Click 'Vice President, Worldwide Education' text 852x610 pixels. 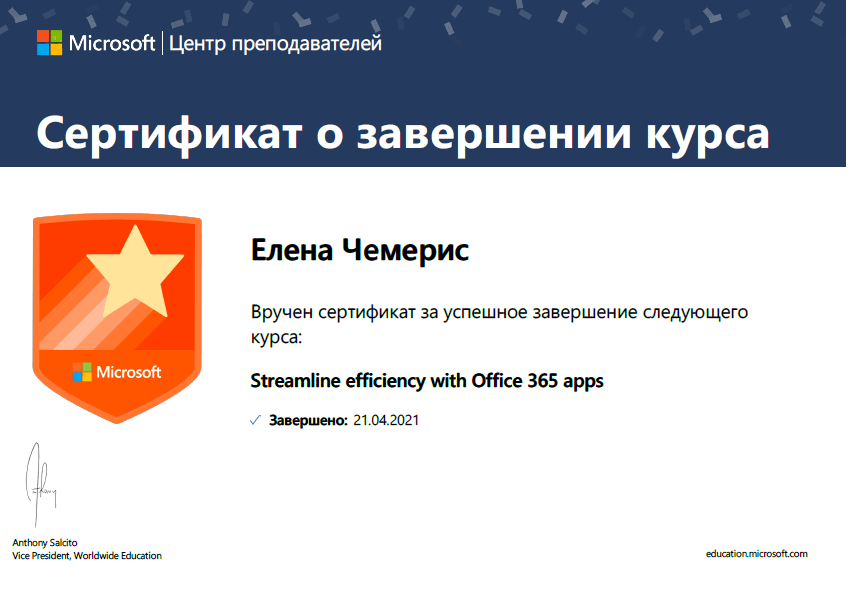[x=87, y=556]
